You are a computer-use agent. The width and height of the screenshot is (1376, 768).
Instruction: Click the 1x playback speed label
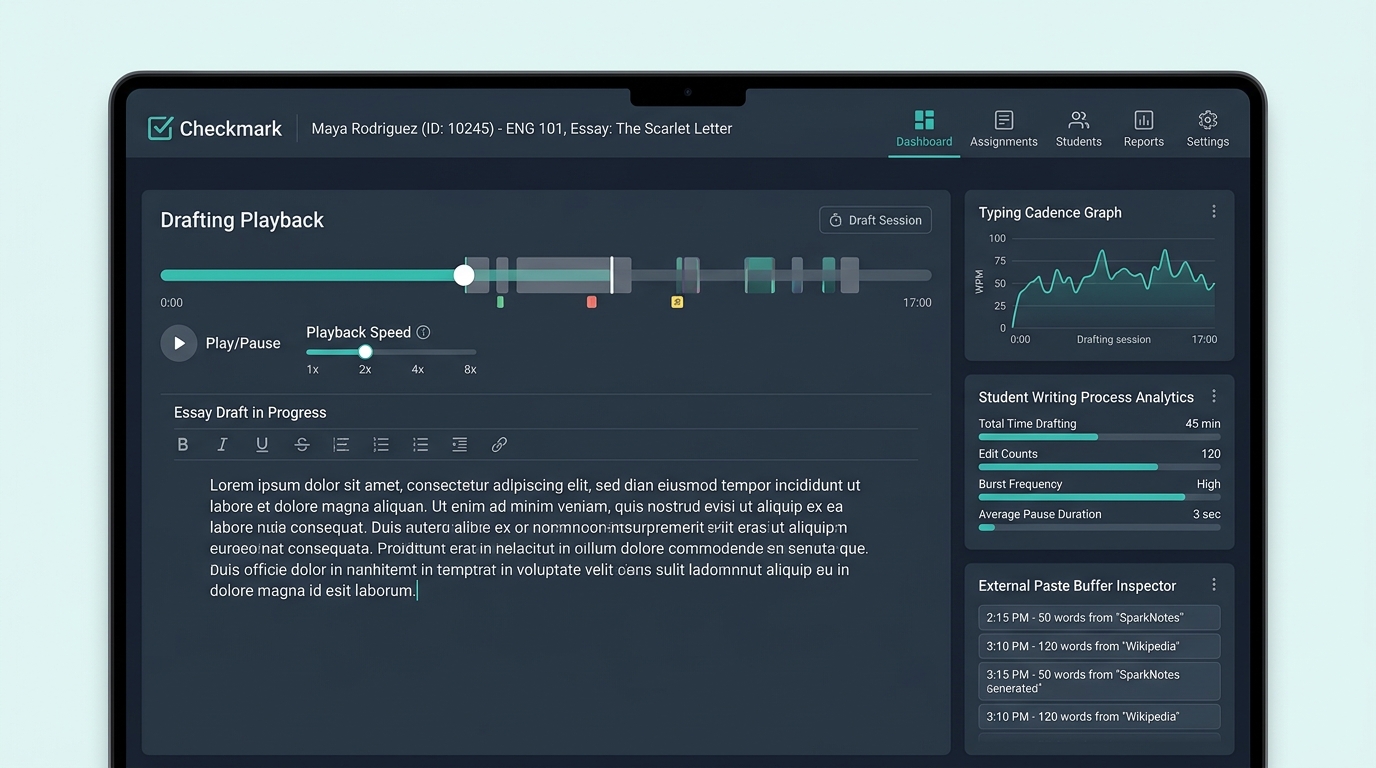coord(313,370)
